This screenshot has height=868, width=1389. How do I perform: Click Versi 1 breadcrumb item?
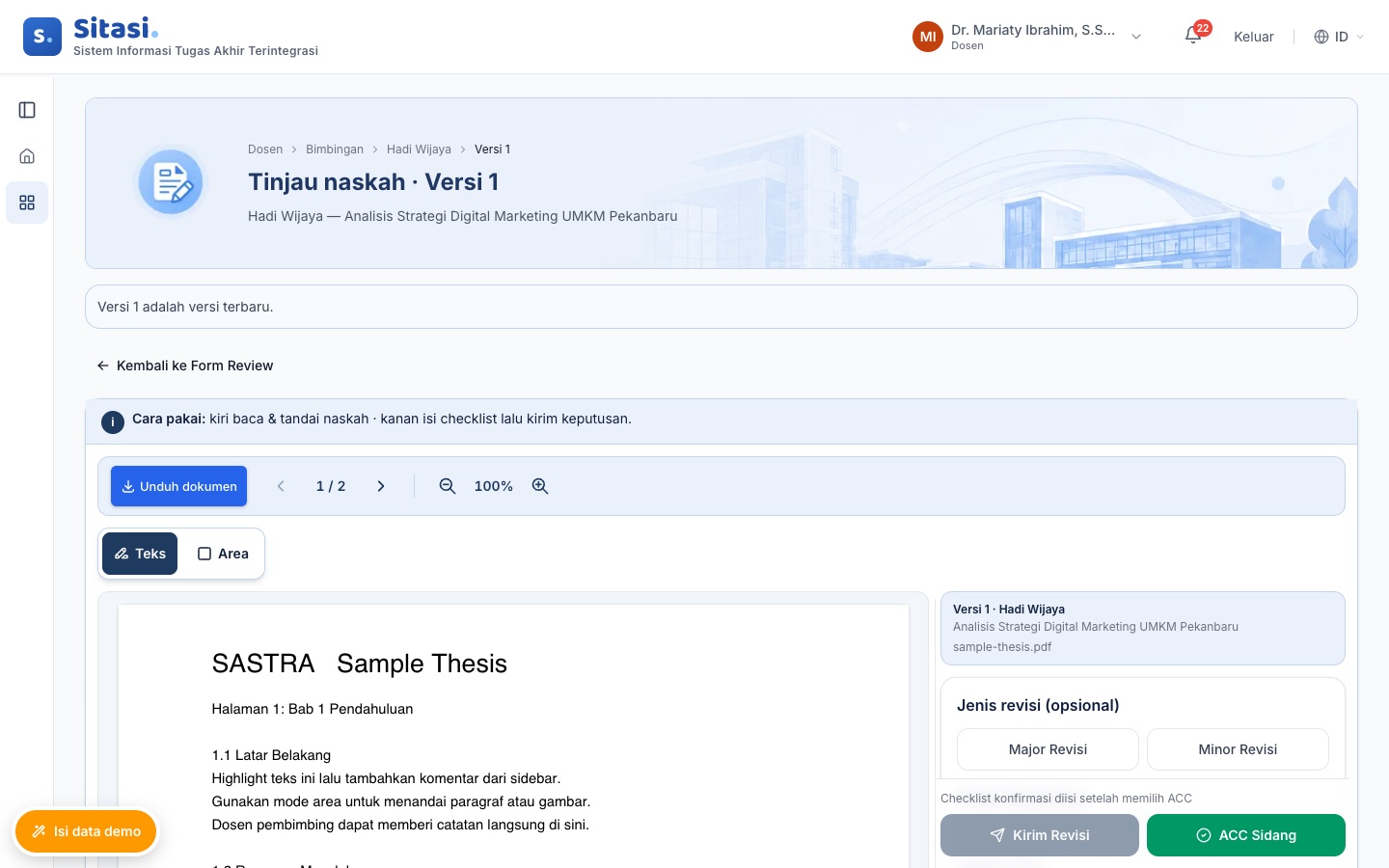click(492, 149)
